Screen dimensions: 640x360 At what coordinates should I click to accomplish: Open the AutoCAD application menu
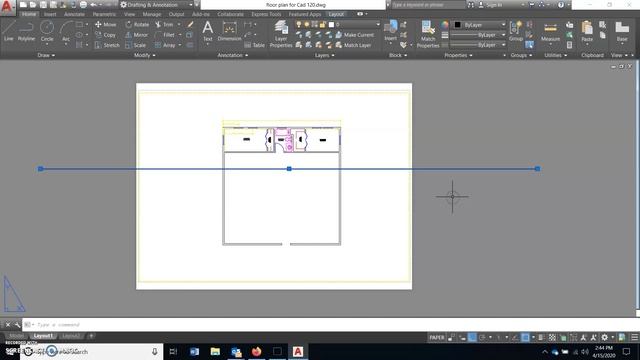[7, 7]
